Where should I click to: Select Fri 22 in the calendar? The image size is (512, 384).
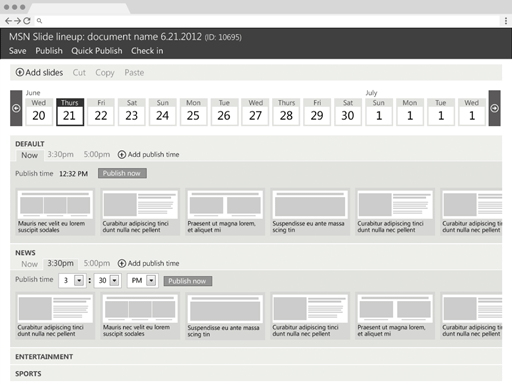point(101,112)
